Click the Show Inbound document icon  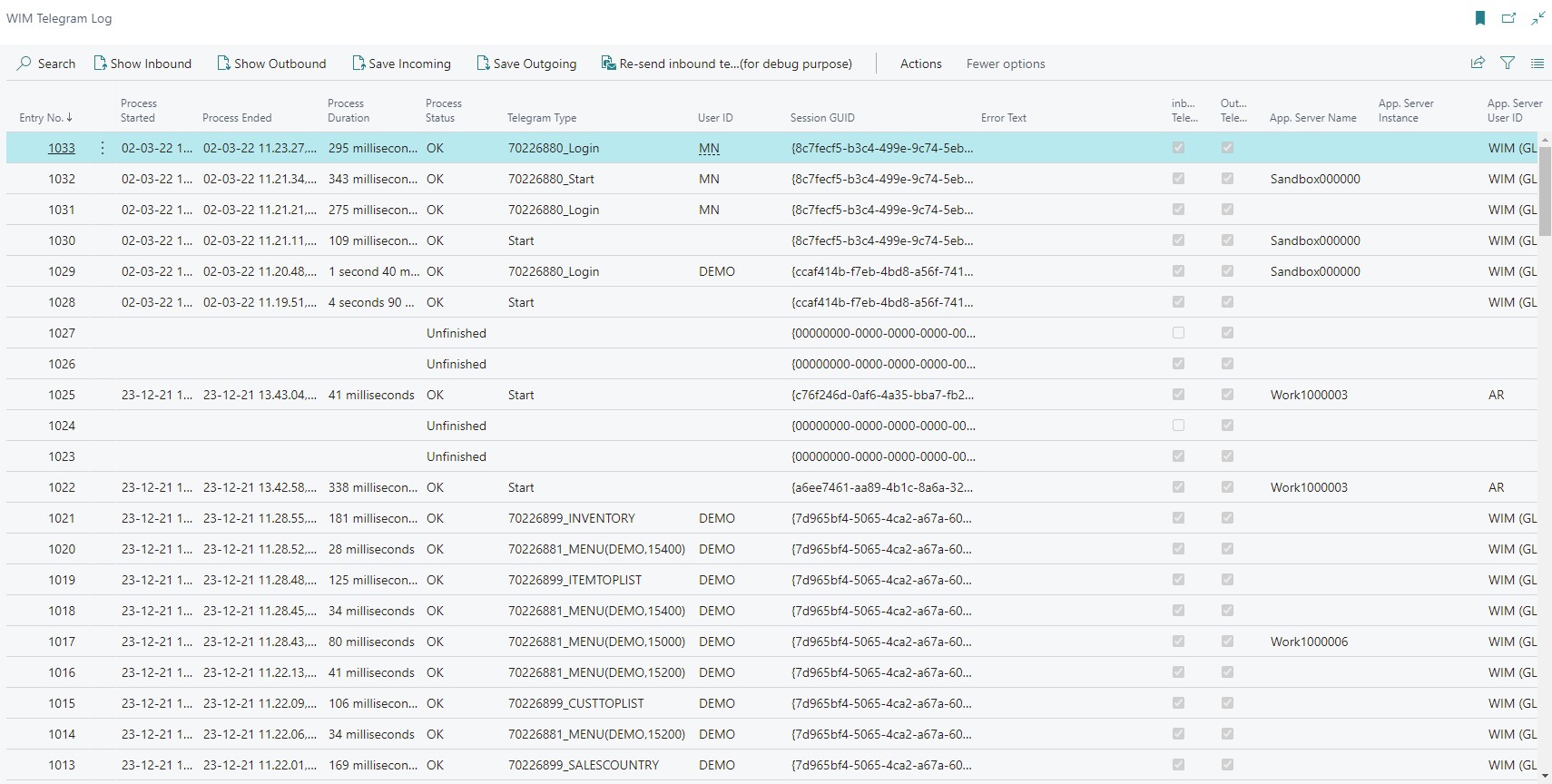[x=100, y=64]
